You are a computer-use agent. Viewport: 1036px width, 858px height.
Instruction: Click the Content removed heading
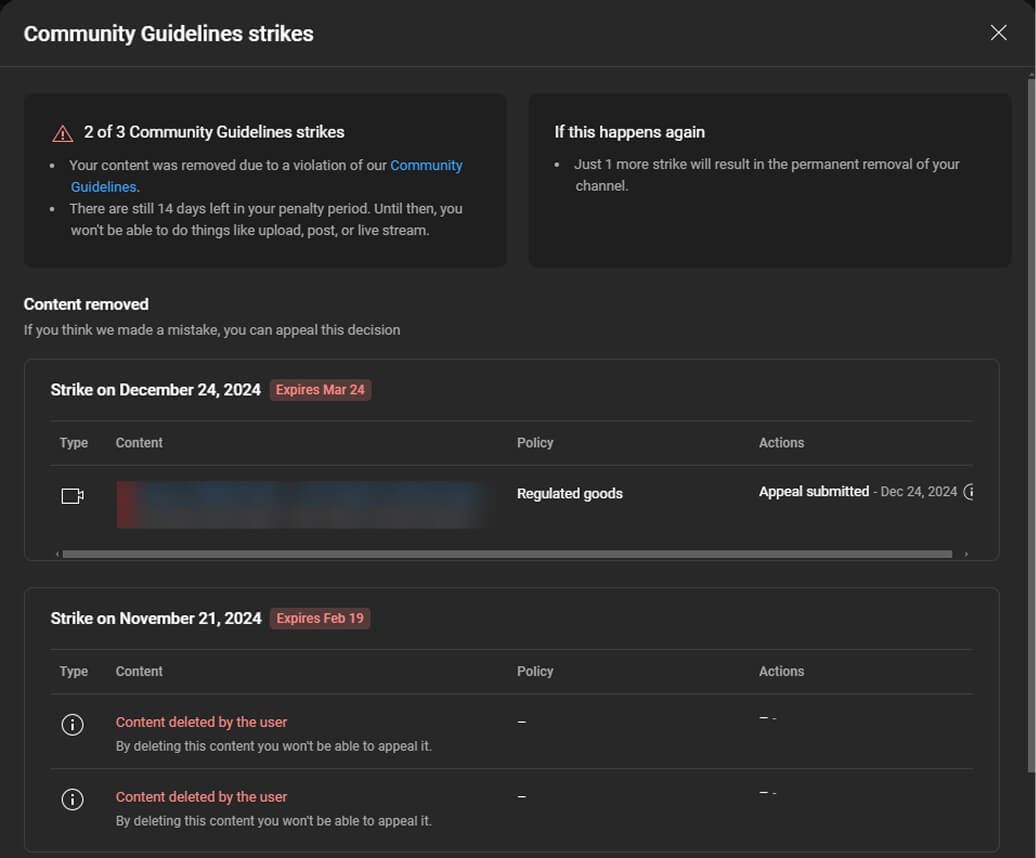coord(86,304)
